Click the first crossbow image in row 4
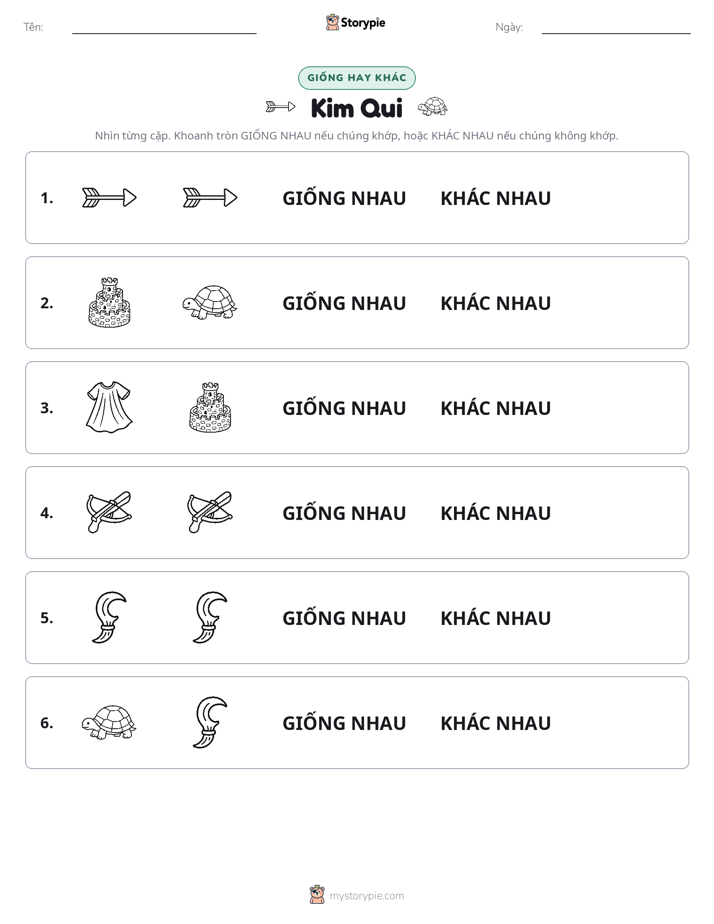This screenshot has width=714, height=924. [x=109, y=512]
